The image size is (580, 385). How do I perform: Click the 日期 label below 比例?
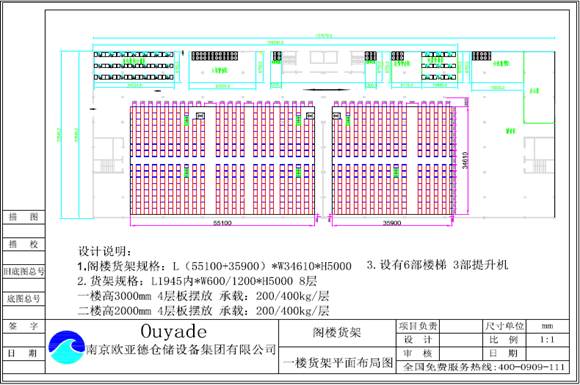coord(504,353)
